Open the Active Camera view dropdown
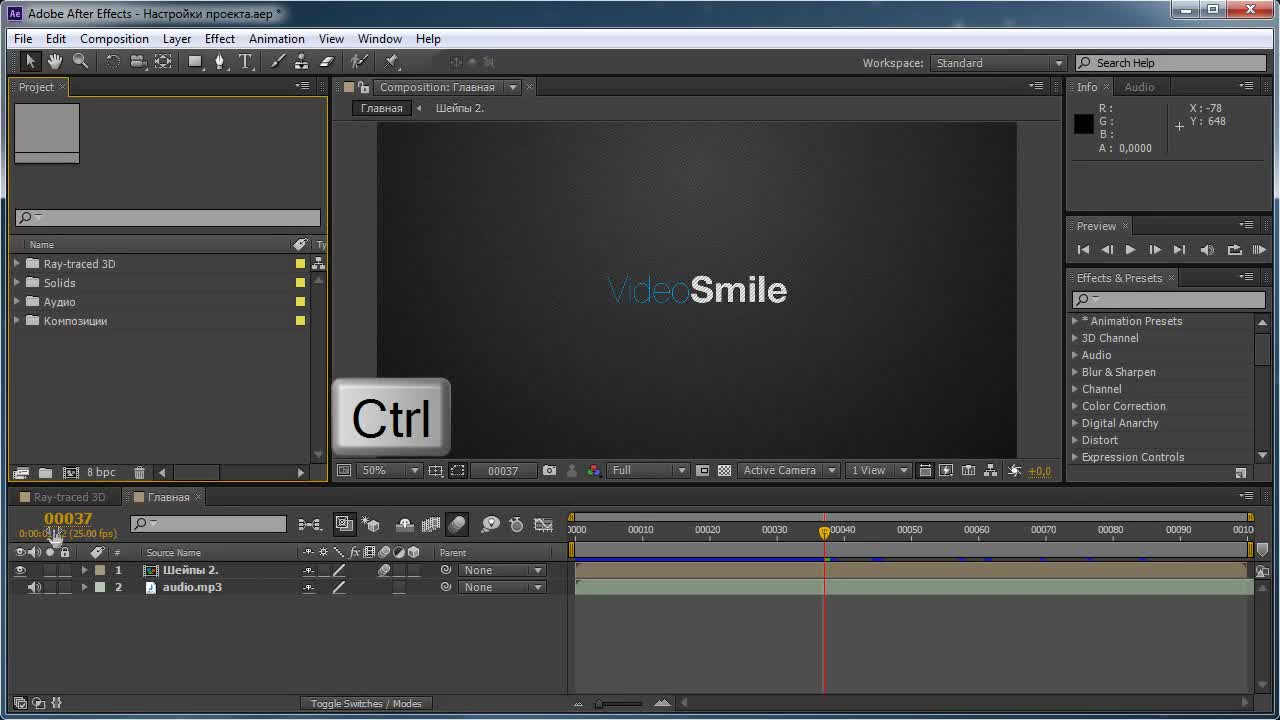1280x720 pixels. [789, 470]
